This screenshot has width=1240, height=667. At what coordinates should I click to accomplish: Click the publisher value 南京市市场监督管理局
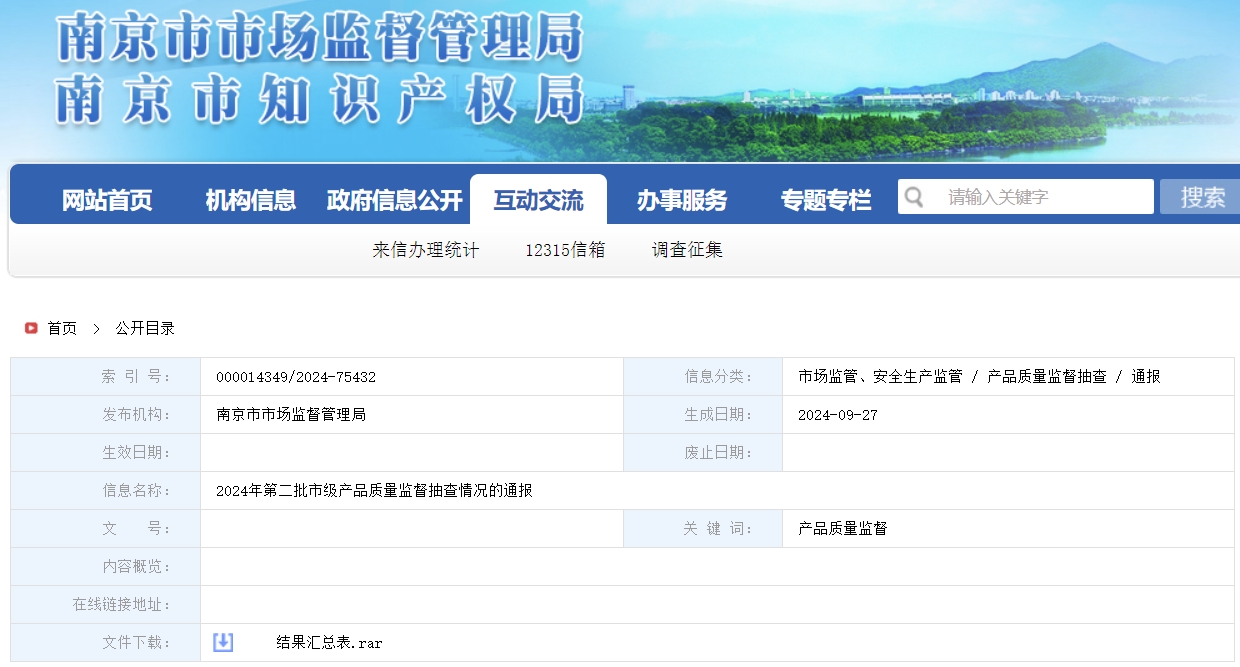click(x=291, y=415)
